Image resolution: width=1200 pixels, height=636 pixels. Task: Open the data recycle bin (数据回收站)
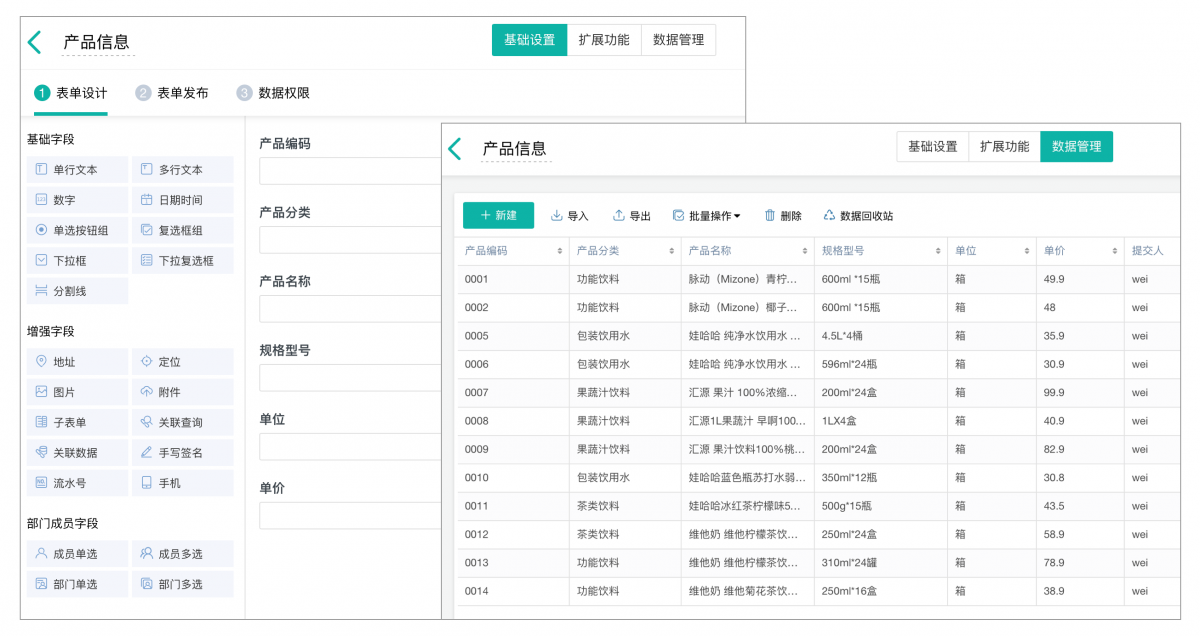pyautogui.click(x=858, y=215)
